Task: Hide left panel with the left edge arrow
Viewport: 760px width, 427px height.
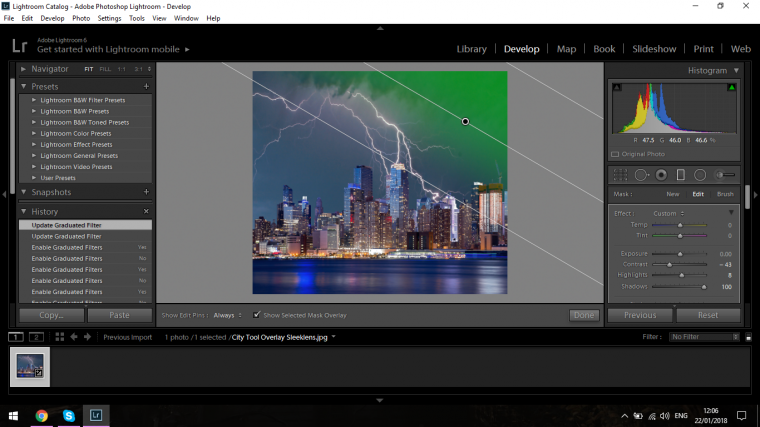Action: (x=4, y=194)
